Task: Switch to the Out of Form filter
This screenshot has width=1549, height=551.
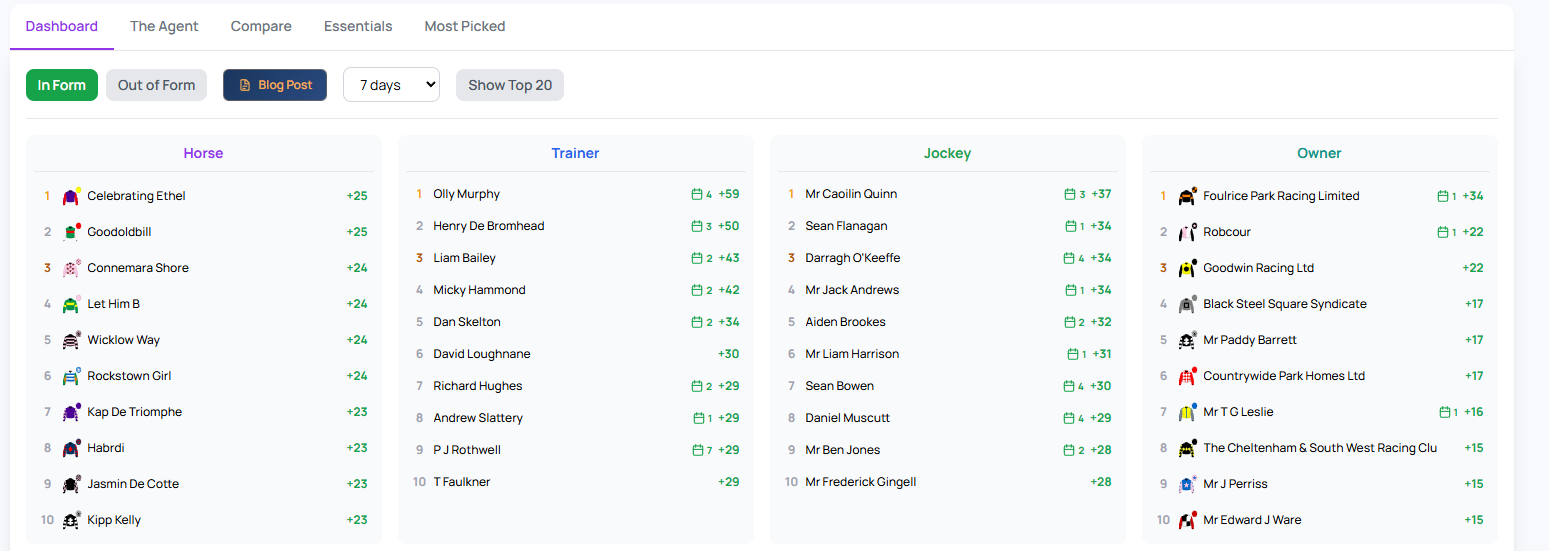Action: pyautogui.click(x=156, y=85)
